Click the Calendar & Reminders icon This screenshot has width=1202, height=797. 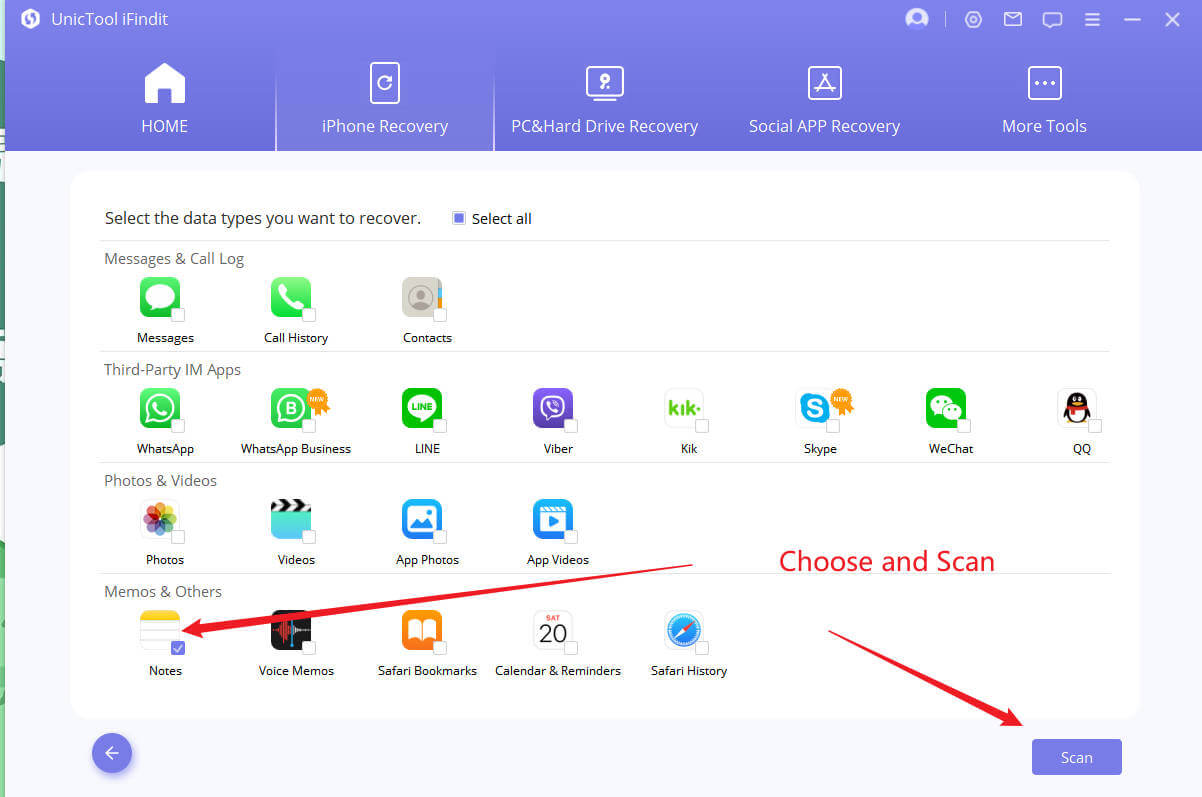click(x=553, y=630)
